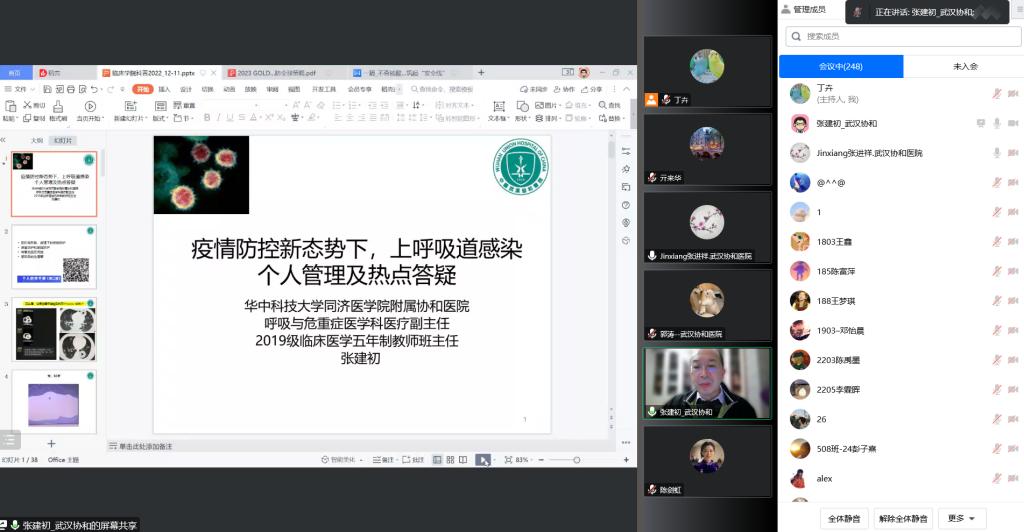This screenshot has height=532, width=1024.
Task: Click the Share (分享) icon in WPS
Action: pyautogui.click(x=584, y=89)
